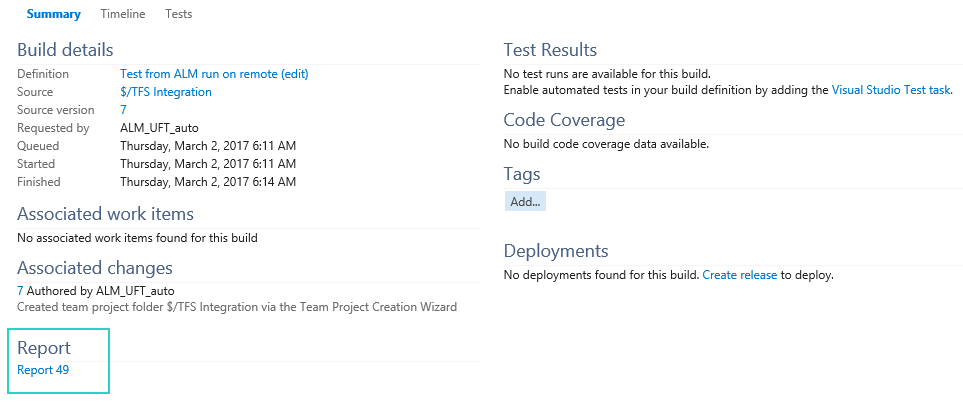The image size is (963, 408).
Task: Click the Add... tag button
Action: [525, 202]
